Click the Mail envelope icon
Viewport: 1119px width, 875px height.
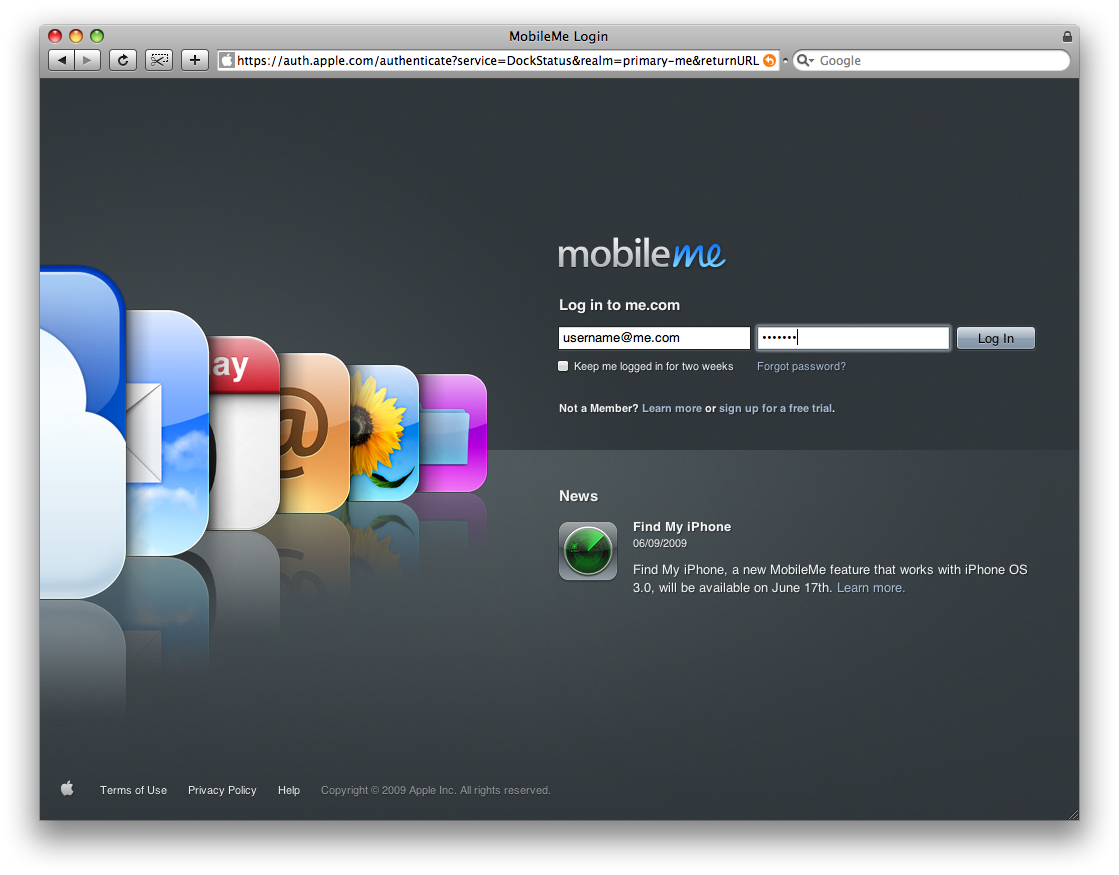click(167, 433)
